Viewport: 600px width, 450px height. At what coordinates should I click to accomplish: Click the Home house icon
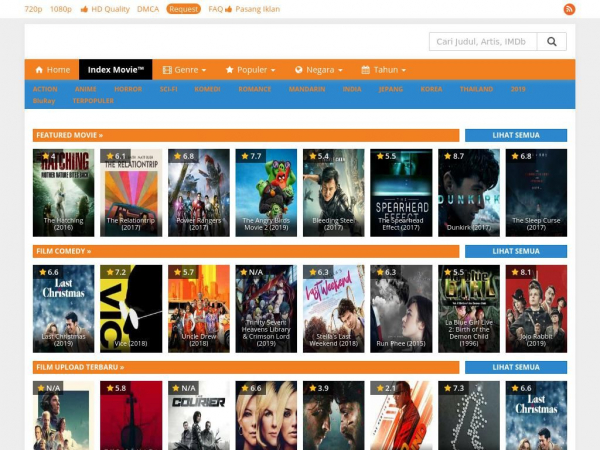coord(39,70)
